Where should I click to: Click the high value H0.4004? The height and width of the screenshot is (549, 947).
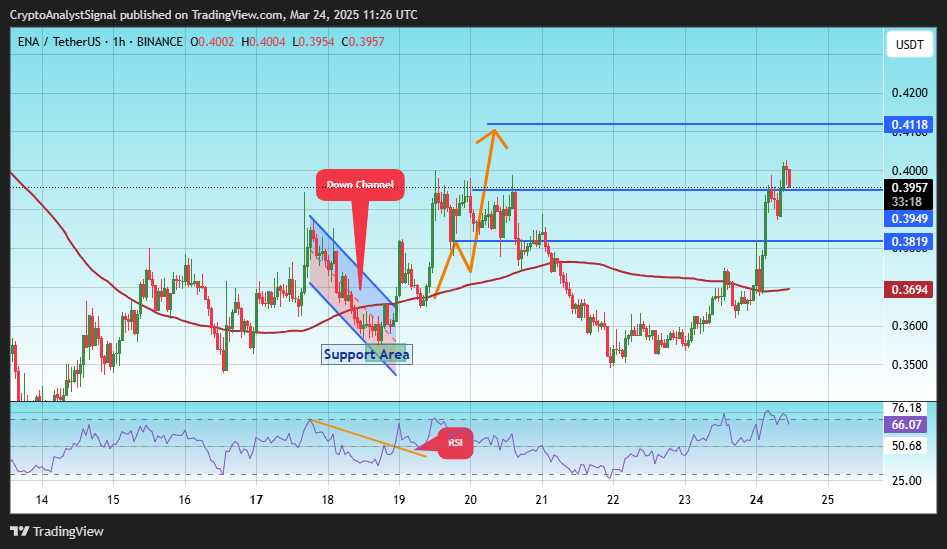tap(263, 42)
